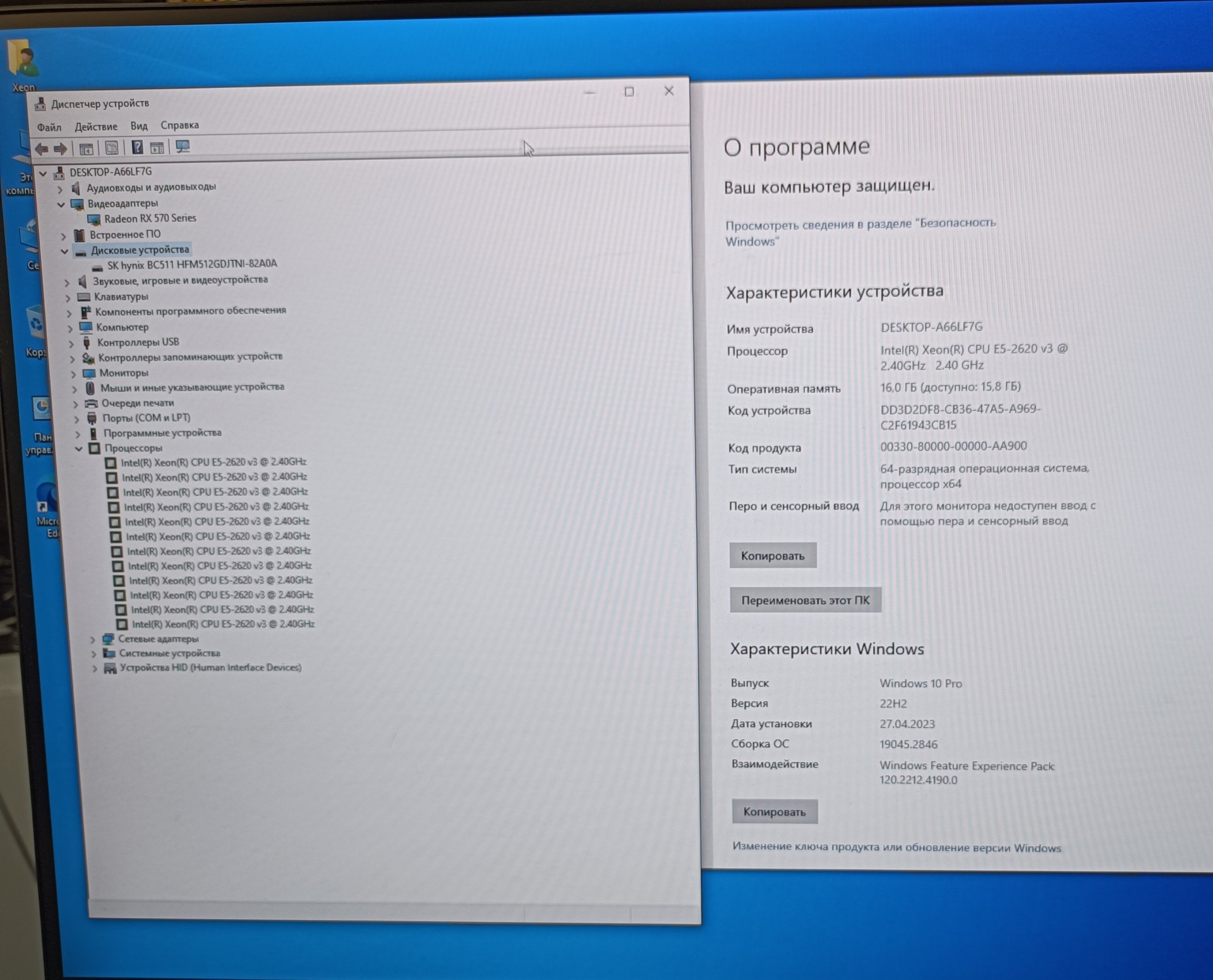
Task: Click the Forward arrow in Device Manager toolbar
Action: 61,149
